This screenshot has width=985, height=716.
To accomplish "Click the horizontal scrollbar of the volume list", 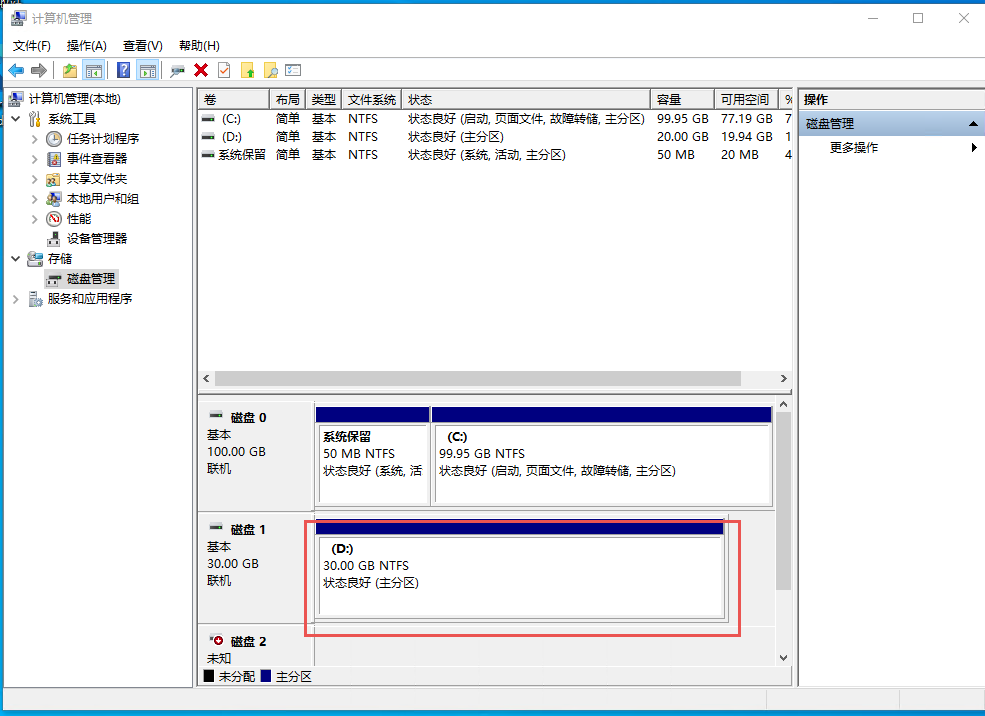I will click(x=477, y=379).
